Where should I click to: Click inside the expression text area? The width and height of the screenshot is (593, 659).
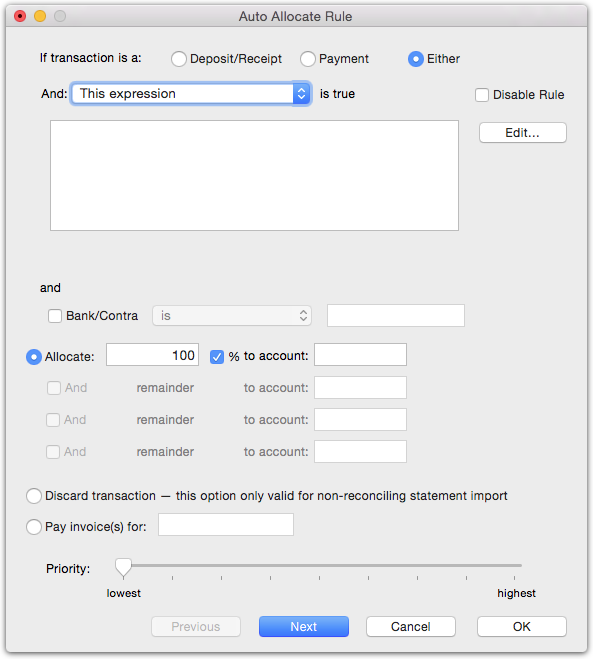(254, 175)
